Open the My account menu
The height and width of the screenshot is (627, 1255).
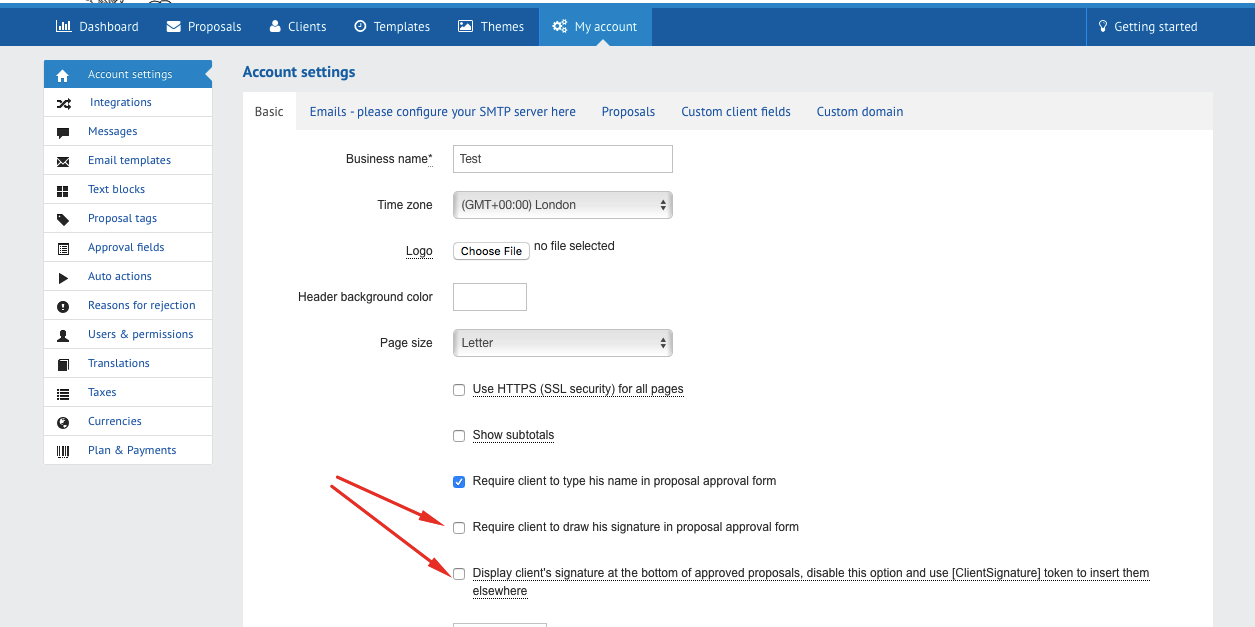[595, 27]
